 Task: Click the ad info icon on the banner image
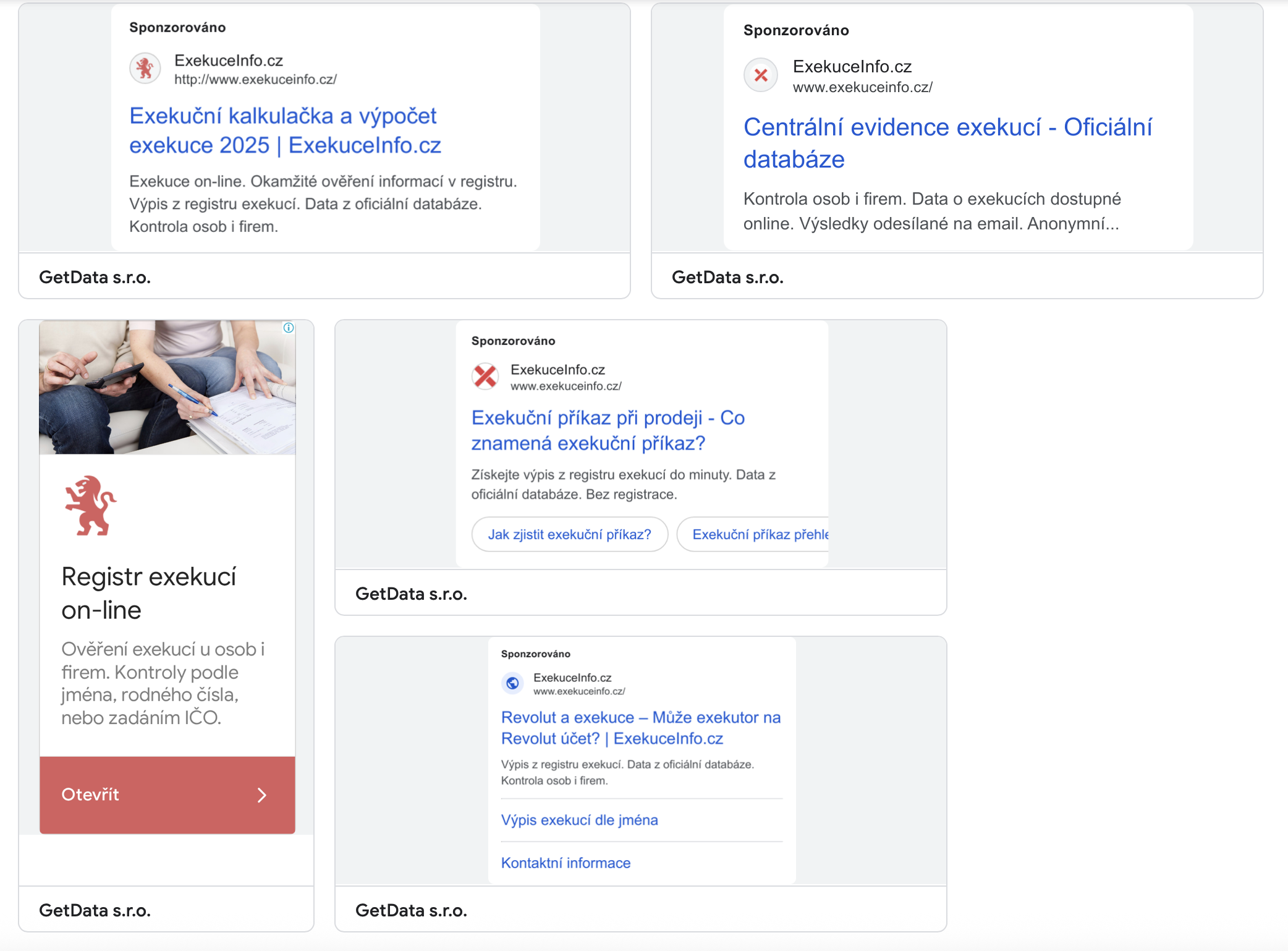pos(289,328)
